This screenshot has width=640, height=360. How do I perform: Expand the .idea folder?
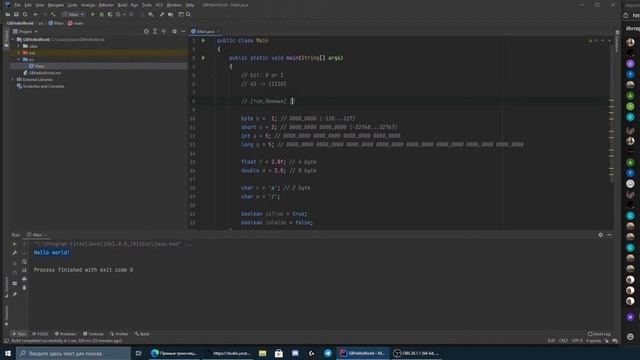[19, 46]
